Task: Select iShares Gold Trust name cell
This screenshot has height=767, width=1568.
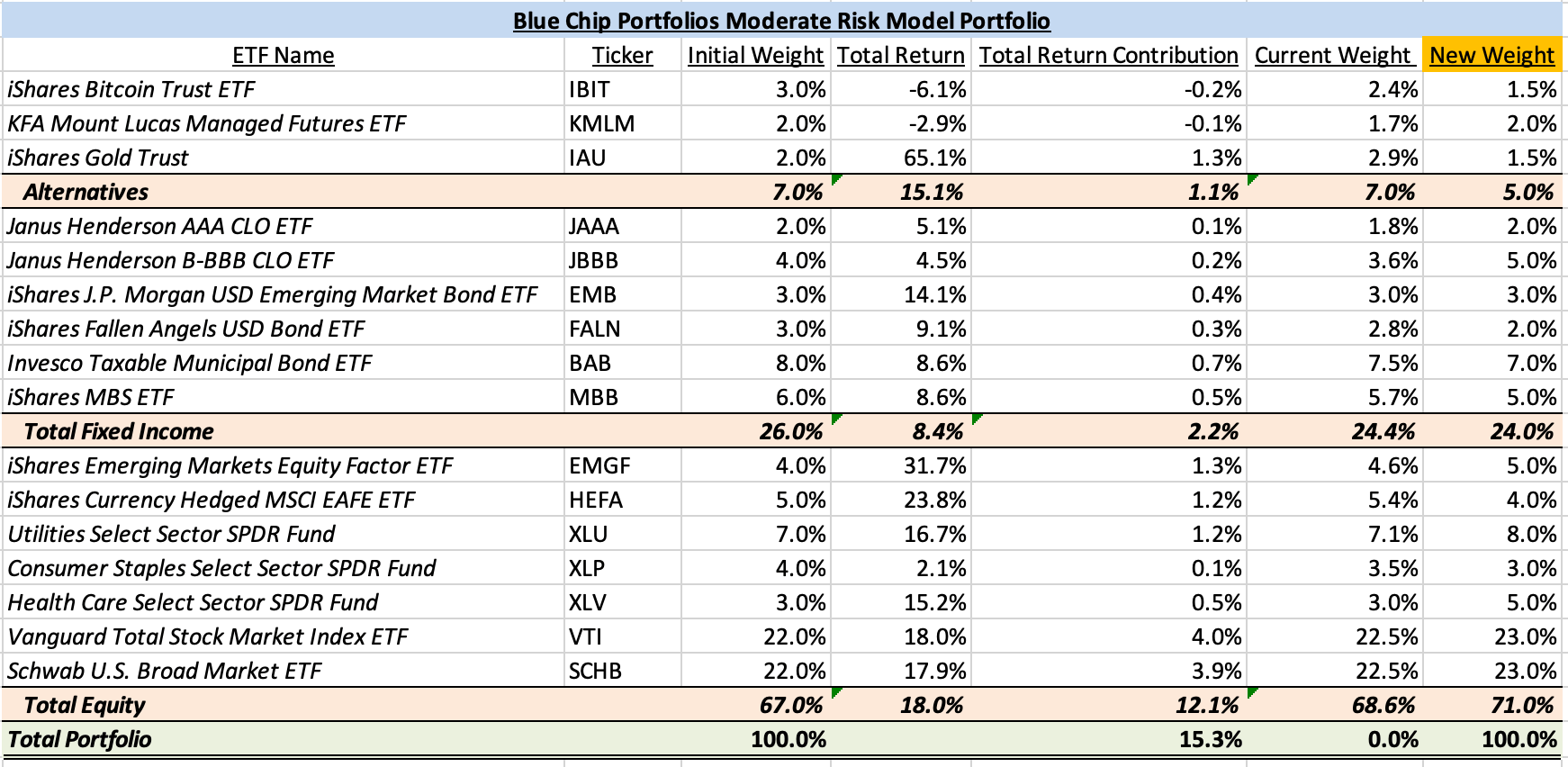Action: [x=283, y=158]
